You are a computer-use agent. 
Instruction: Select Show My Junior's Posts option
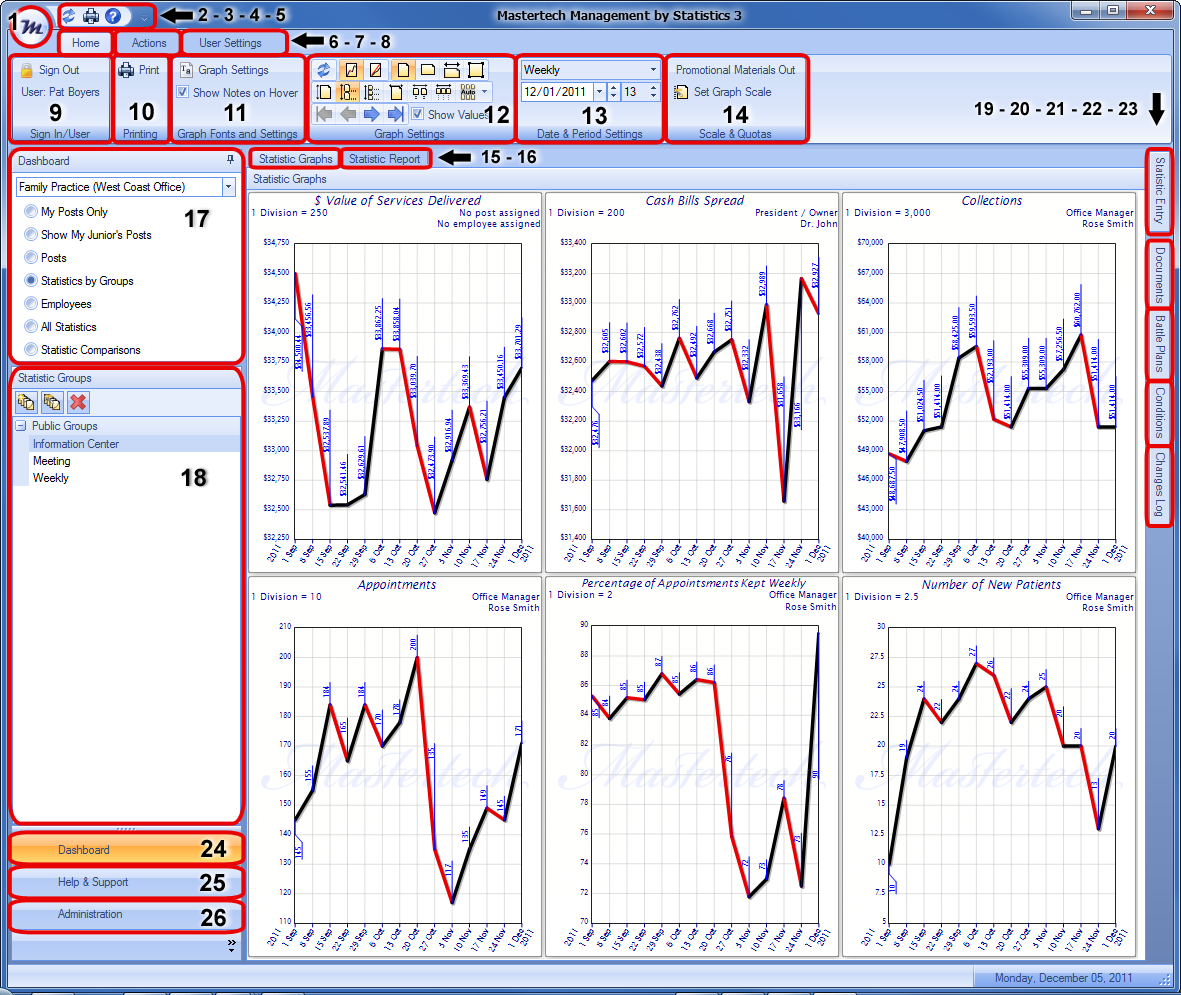(31, 234)
